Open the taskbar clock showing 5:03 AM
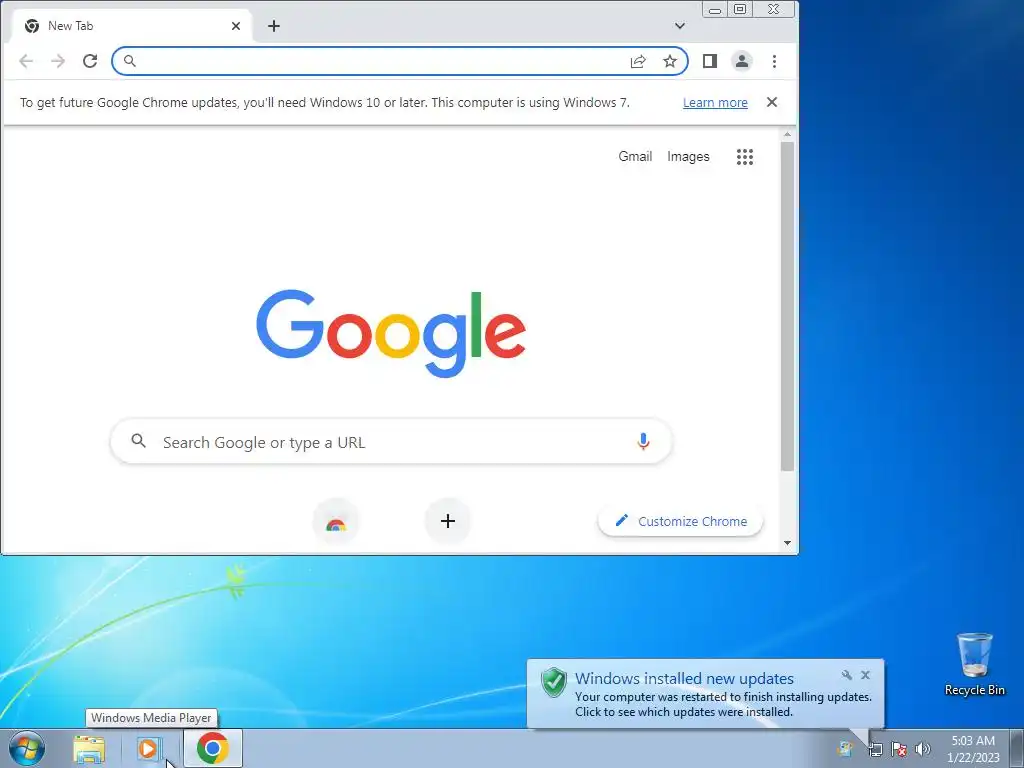 (973, 748)
